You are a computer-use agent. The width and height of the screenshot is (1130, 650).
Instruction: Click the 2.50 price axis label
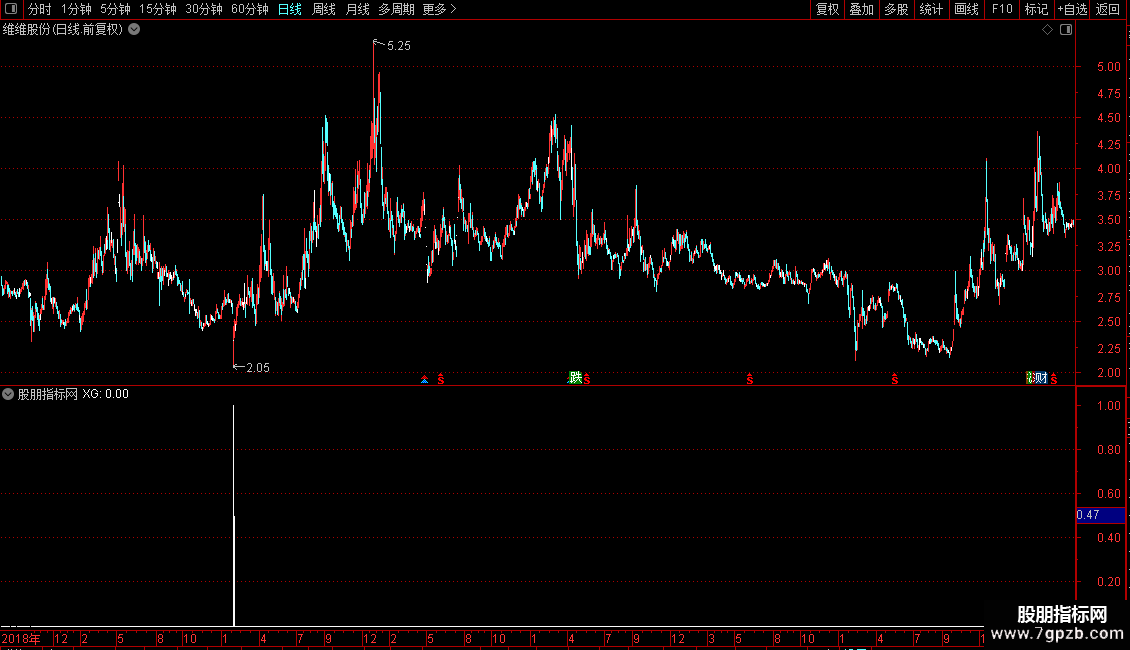[1108, 322]
